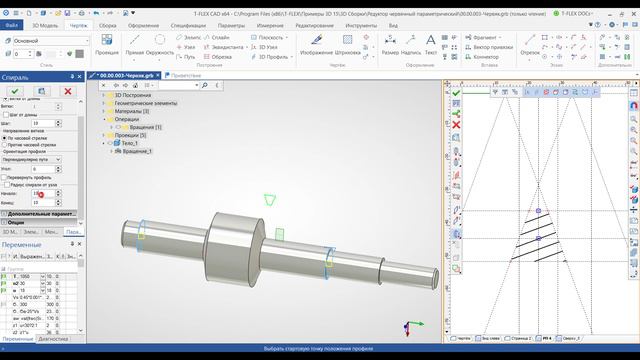Pick the Путь path tool
640x360 pixels.
click(x=186, y=57)
